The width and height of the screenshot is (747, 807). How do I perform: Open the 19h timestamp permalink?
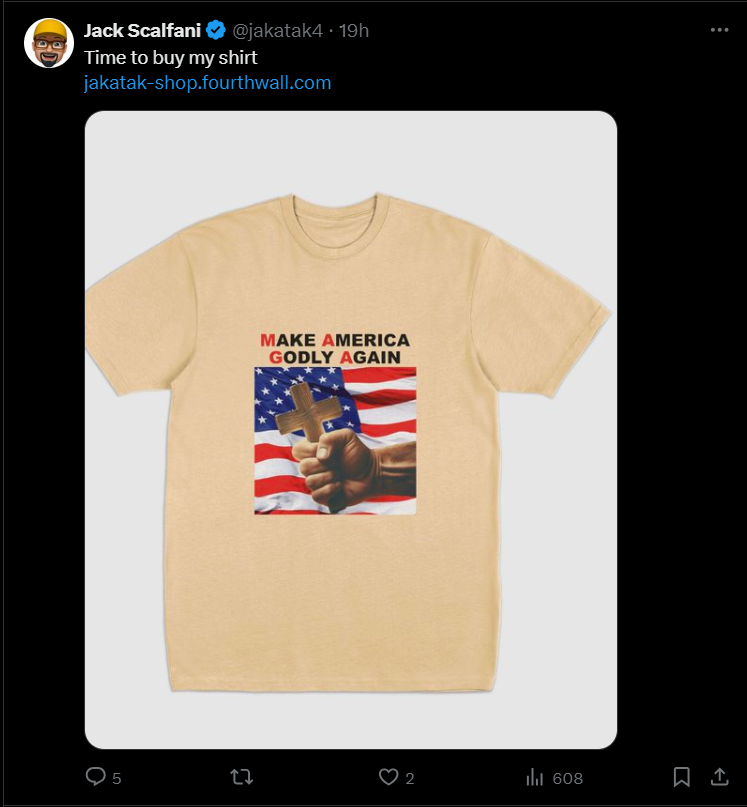(x=354, y=31)
